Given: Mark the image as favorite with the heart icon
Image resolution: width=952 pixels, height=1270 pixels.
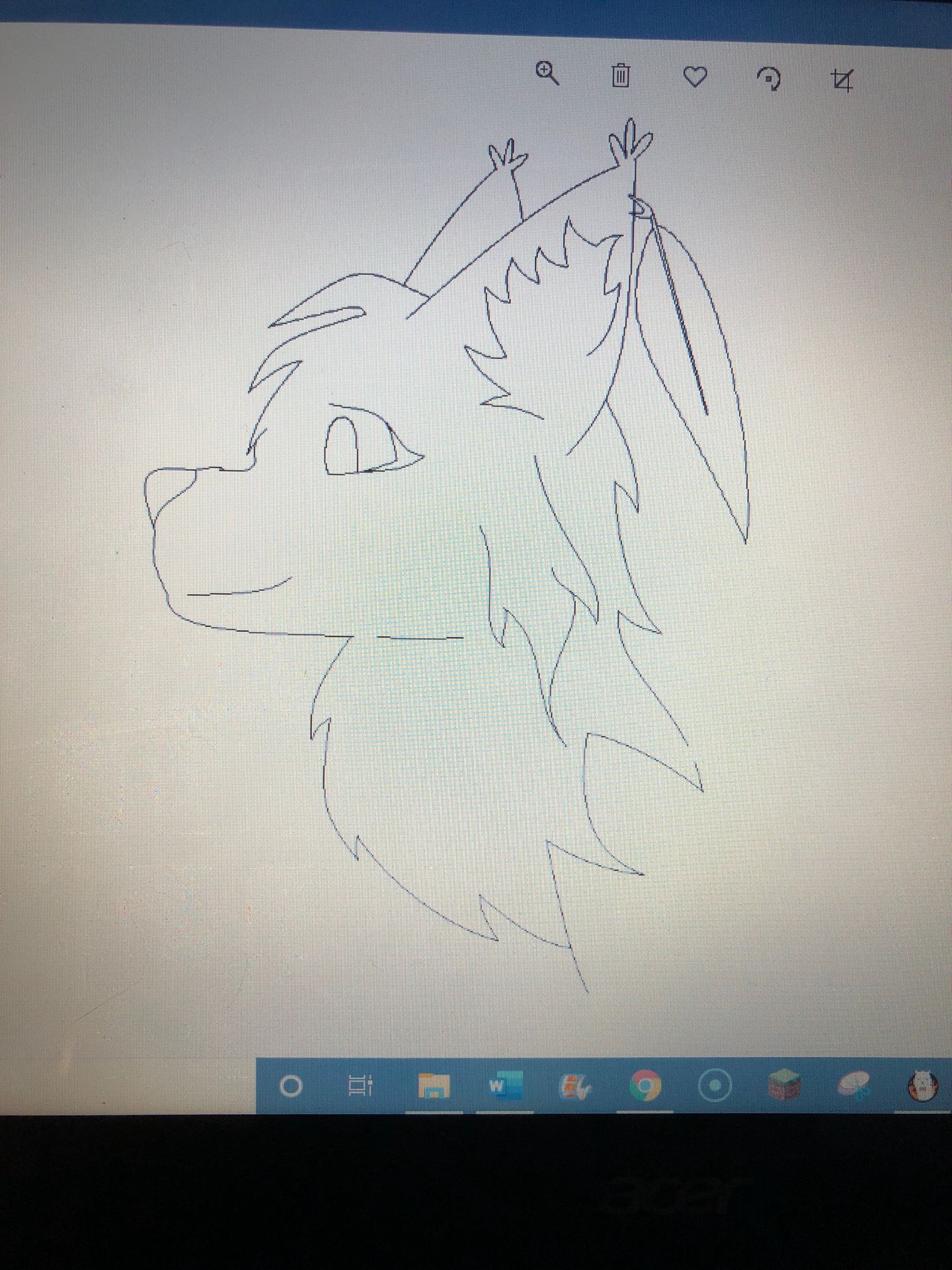Looking at the screenshot, I should click(695, 78).
